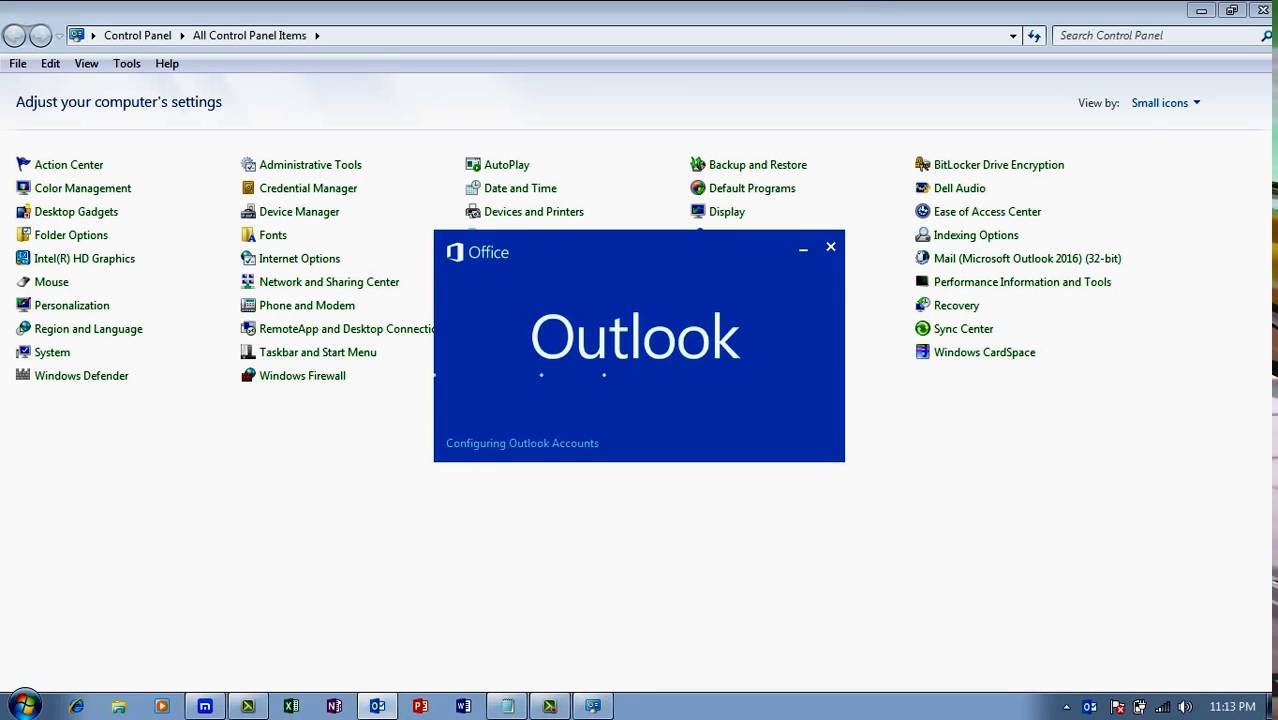Click the OneNote taskbar icon

click(334, 706)
